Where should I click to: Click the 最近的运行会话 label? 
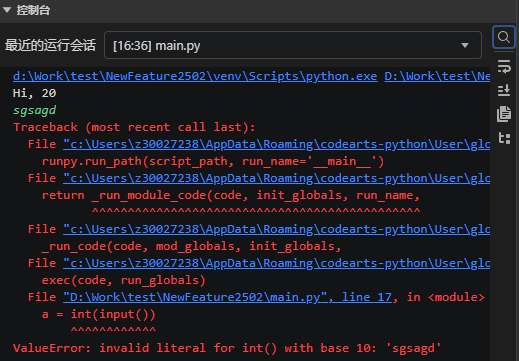tap(50, 45)
